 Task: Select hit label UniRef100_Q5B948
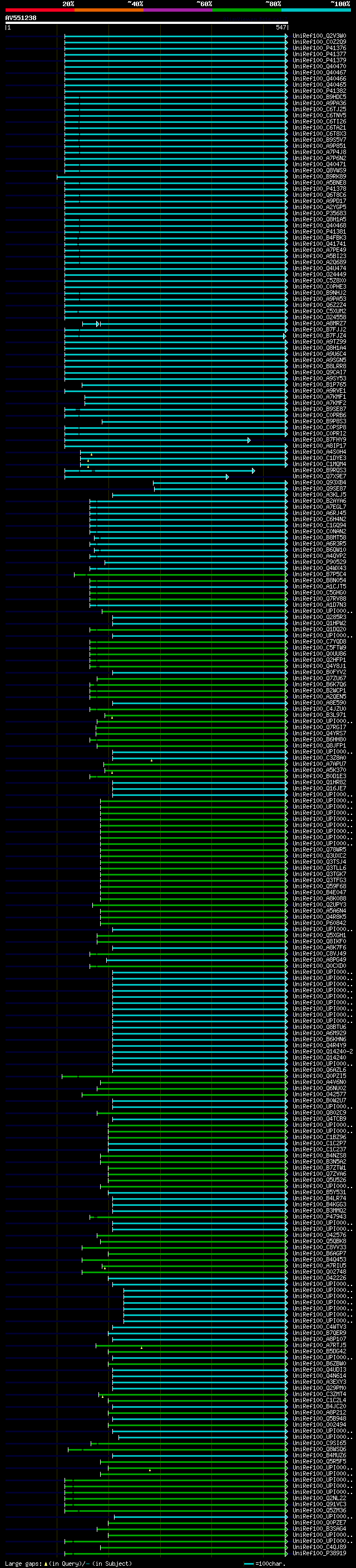point(319,1418)
